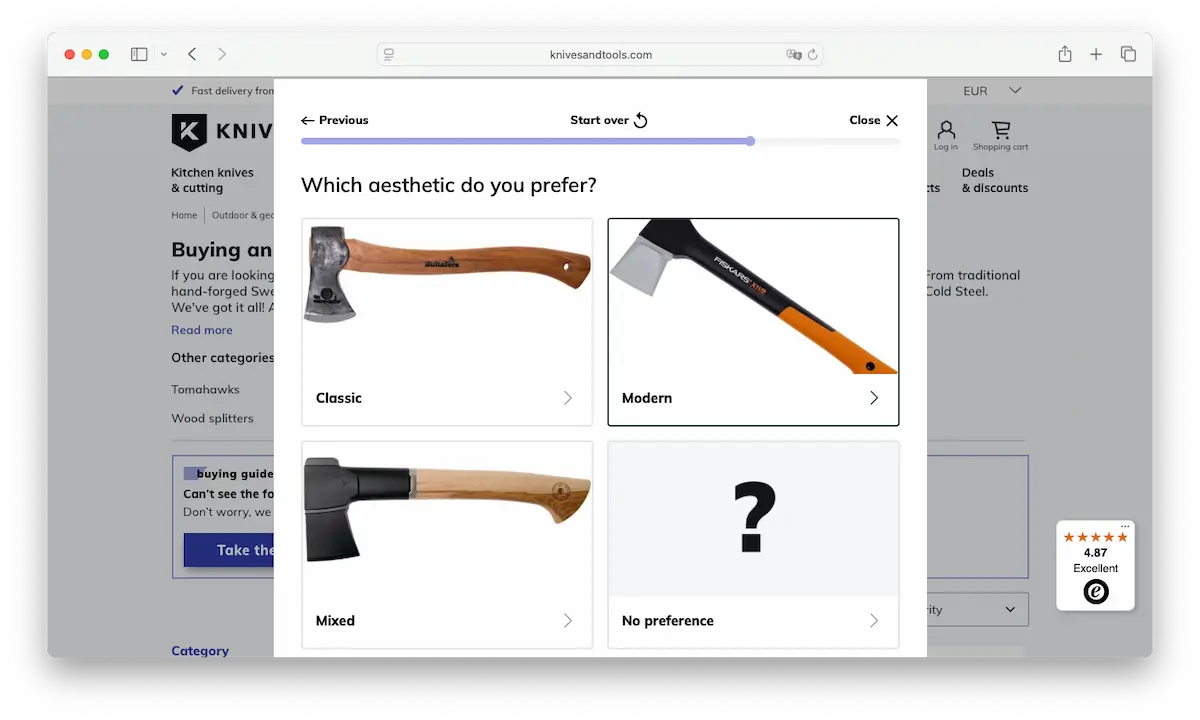Go back with the Safari back arrow
This screenshot has width=1200, height=720.
(x=192, y=54)
